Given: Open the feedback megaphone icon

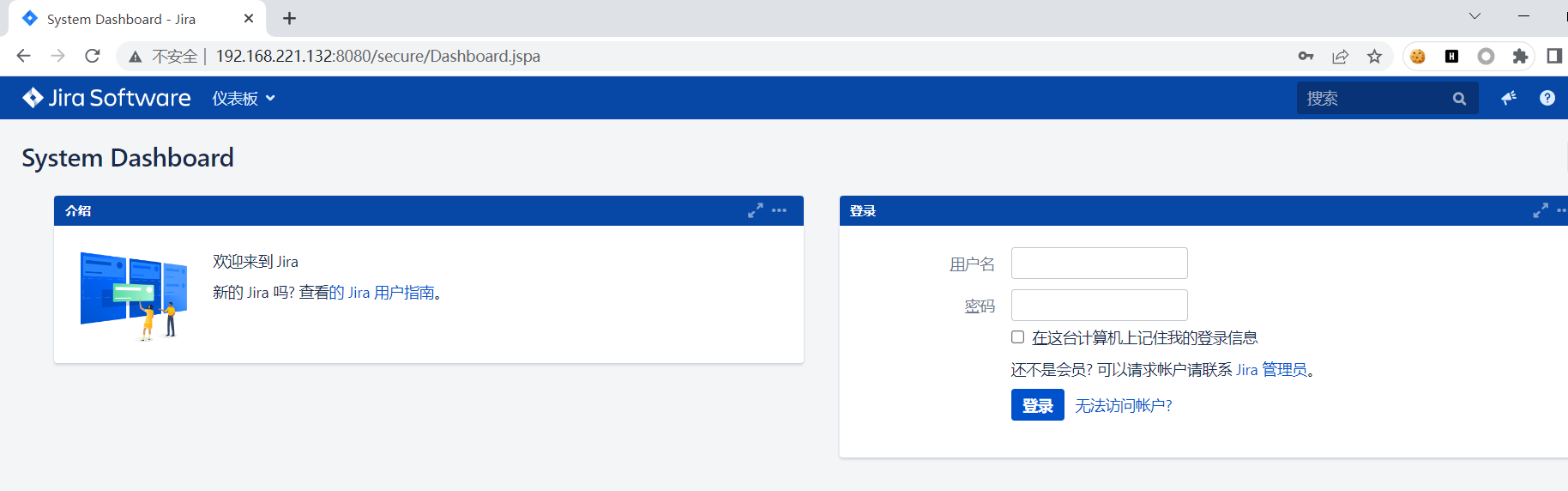Looking at the screenshot, I should click(x=1509, y=98).
